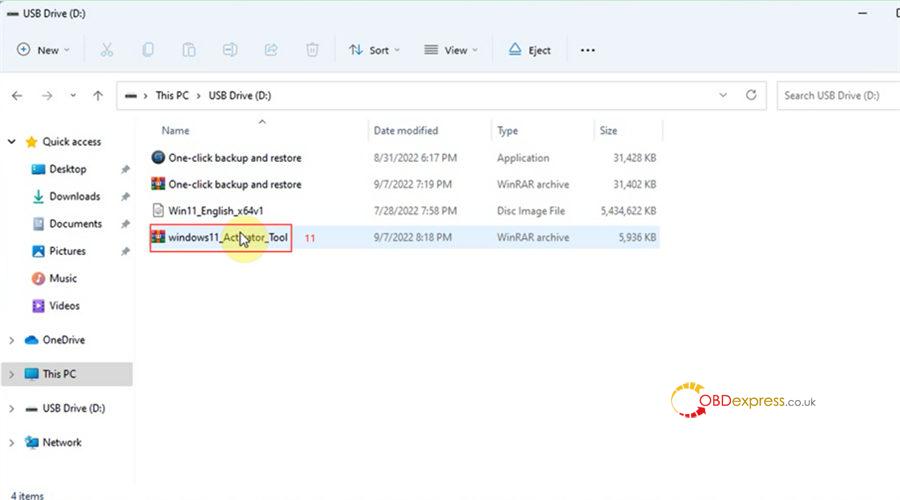The image size is (900, 500).
Task: Click the Search USB Drive field
Action: [x=838, y=95]
